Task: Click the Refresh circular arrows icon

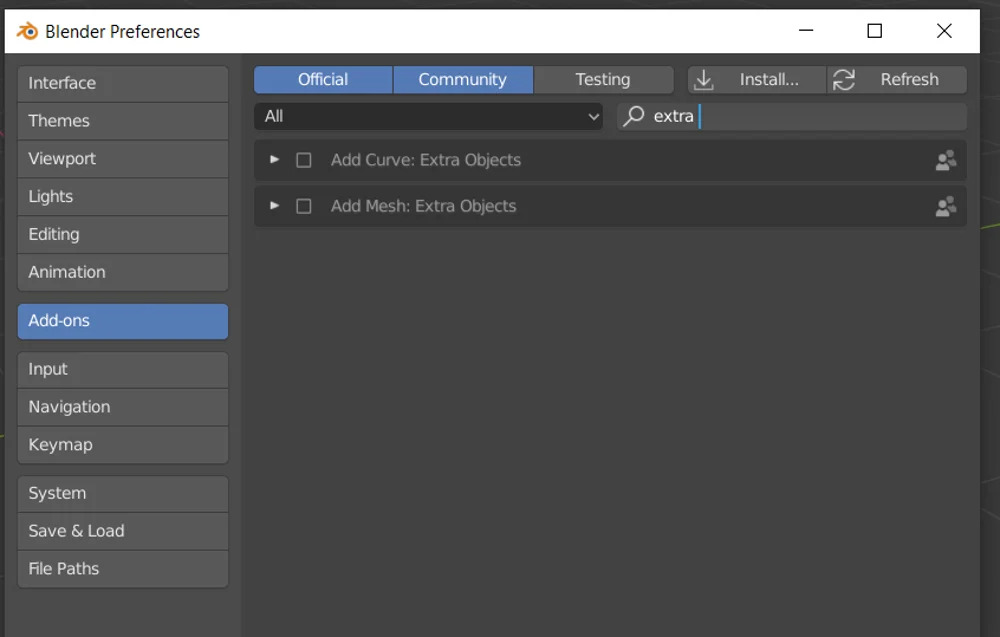Action: (844, 80)
